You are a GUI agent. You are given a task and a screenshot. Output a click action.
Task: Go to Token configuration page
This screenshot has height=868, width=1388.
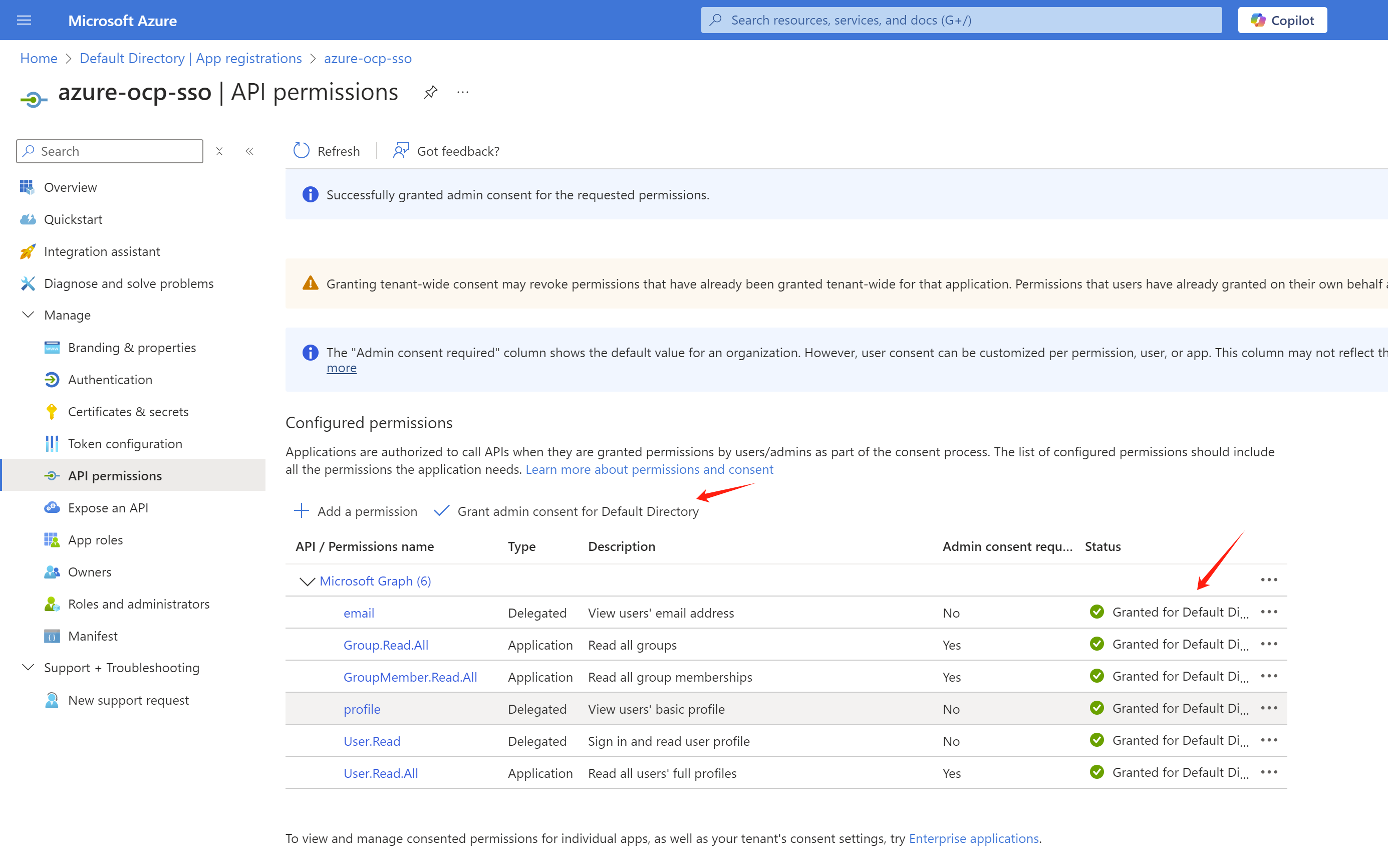click(x=125, y=444)
